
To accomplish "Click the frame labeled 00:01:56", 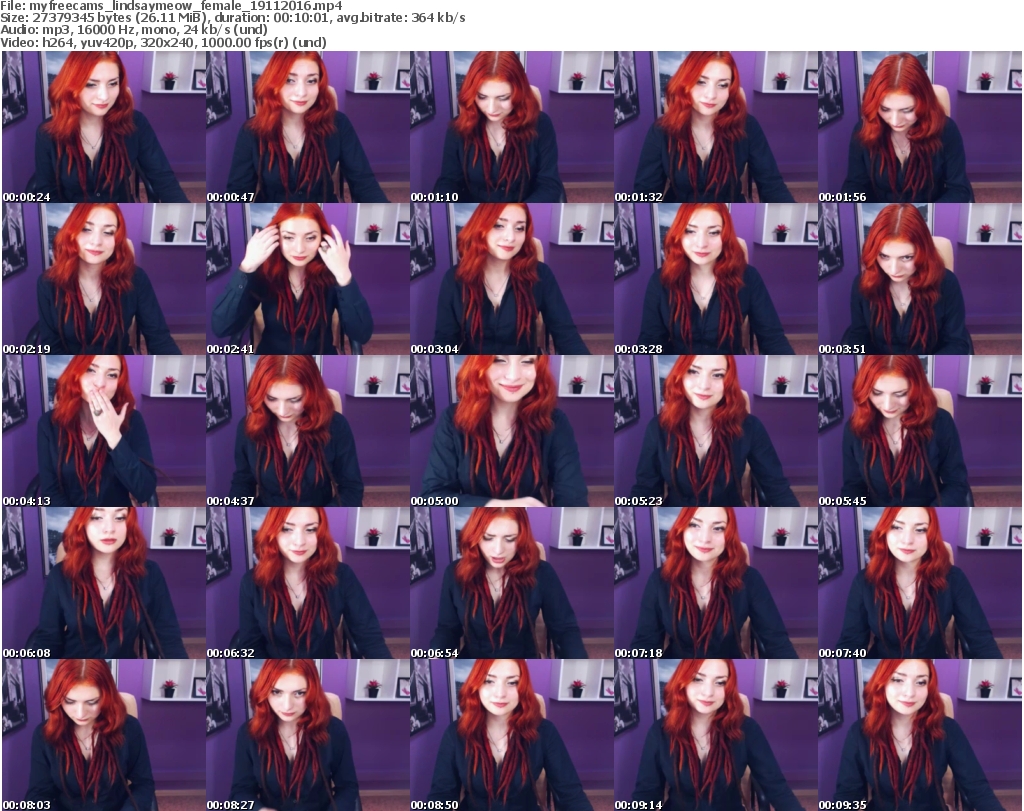I will 919,127.
